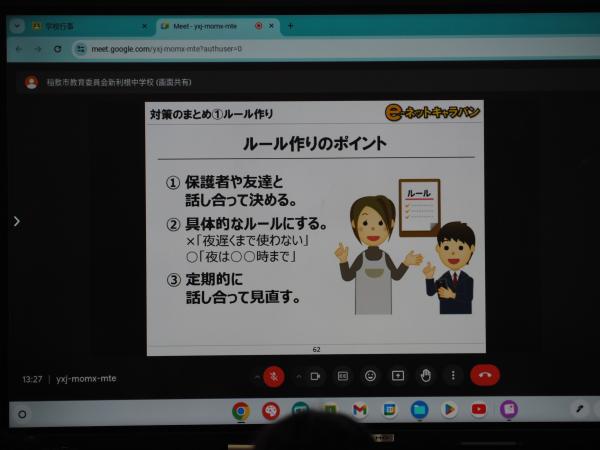
Task: Go forward in browser history
Action: 38,49
